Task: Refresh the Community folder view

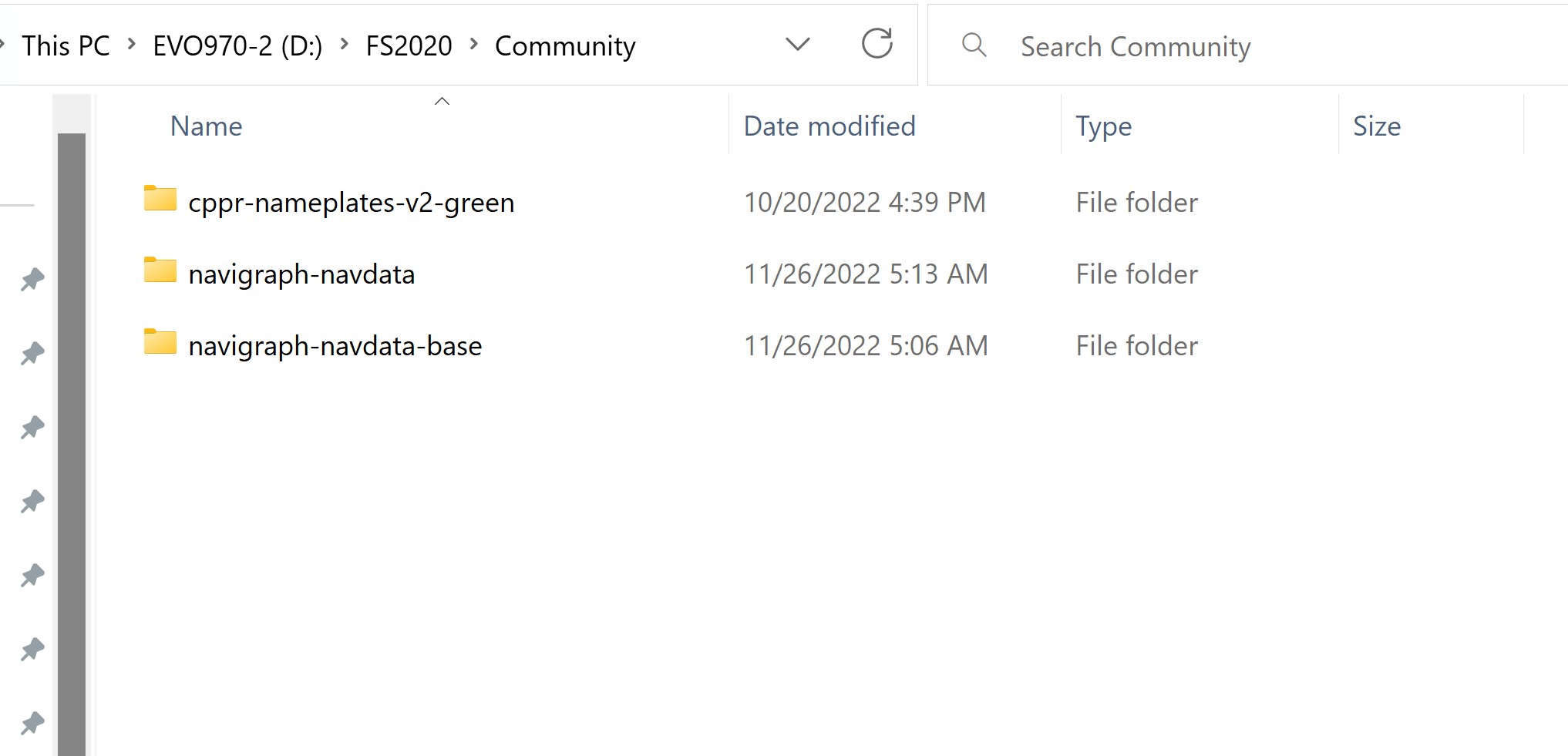Action: [877, 44]
